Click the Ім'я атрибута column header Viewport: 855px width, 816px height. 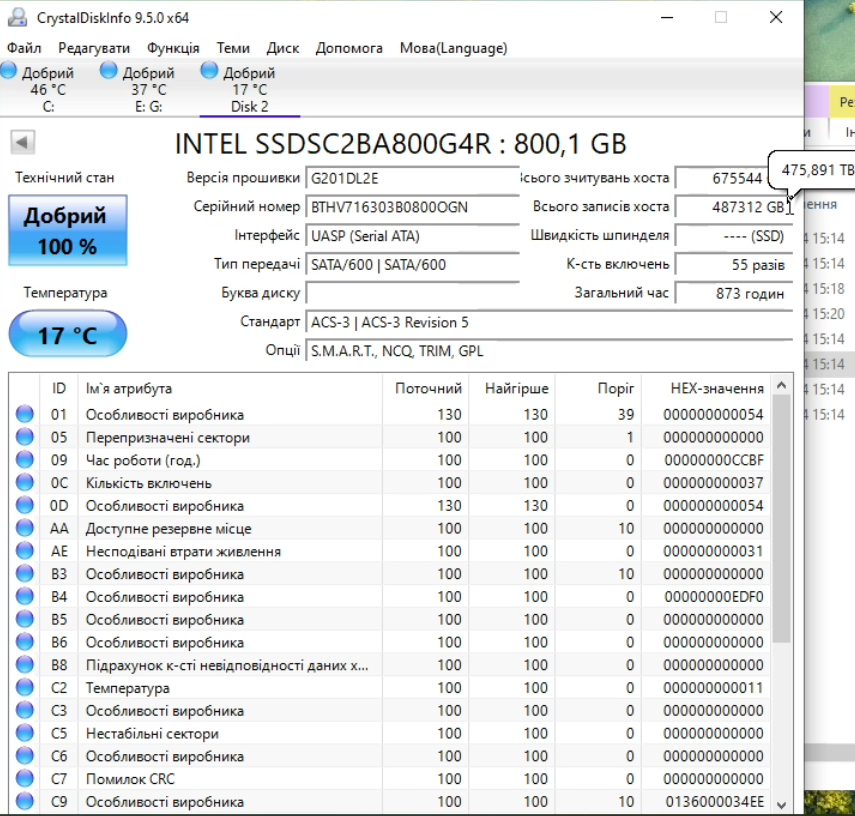[230, 388]
